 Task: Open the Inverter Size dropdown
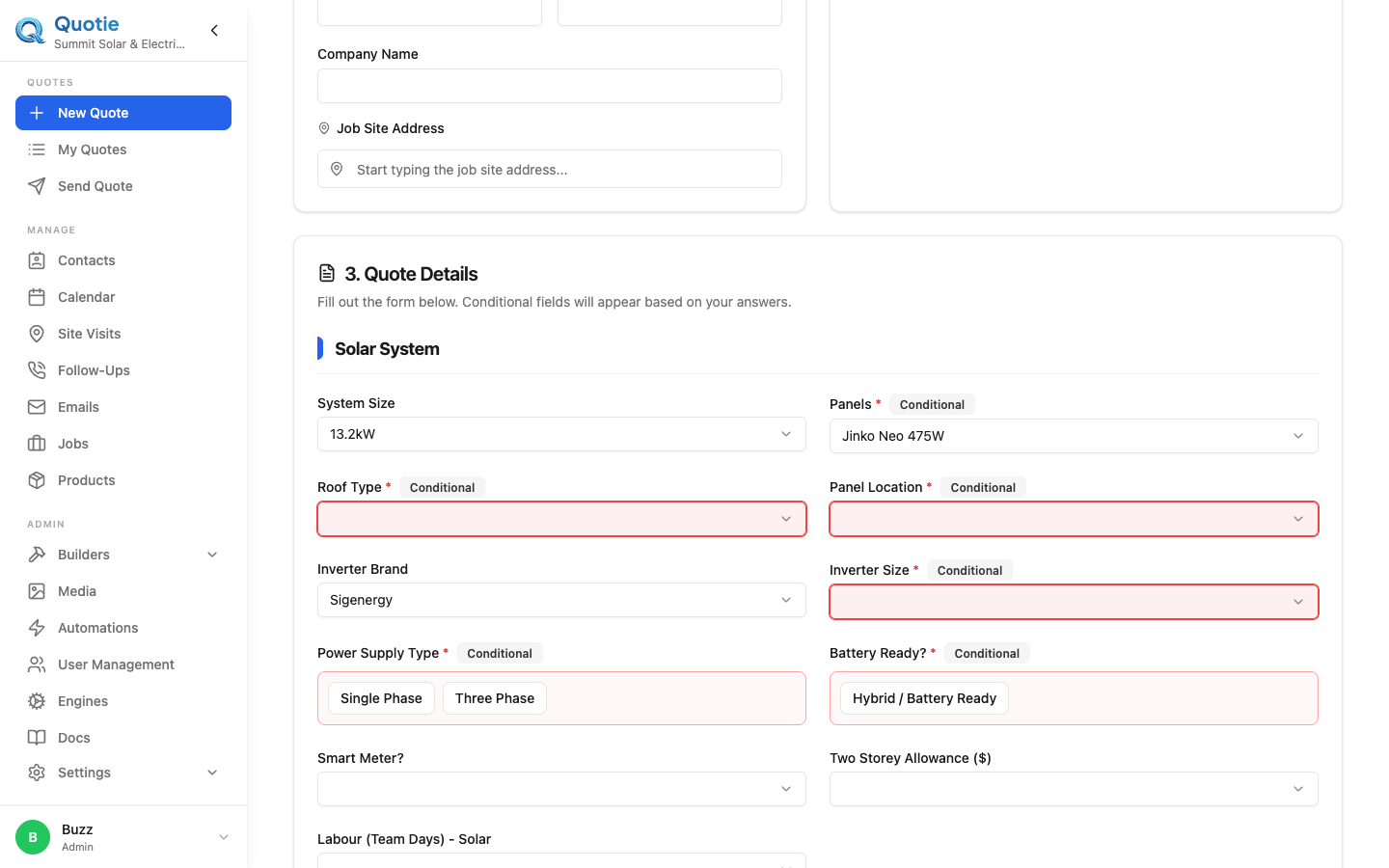(x=1074, y=602)
